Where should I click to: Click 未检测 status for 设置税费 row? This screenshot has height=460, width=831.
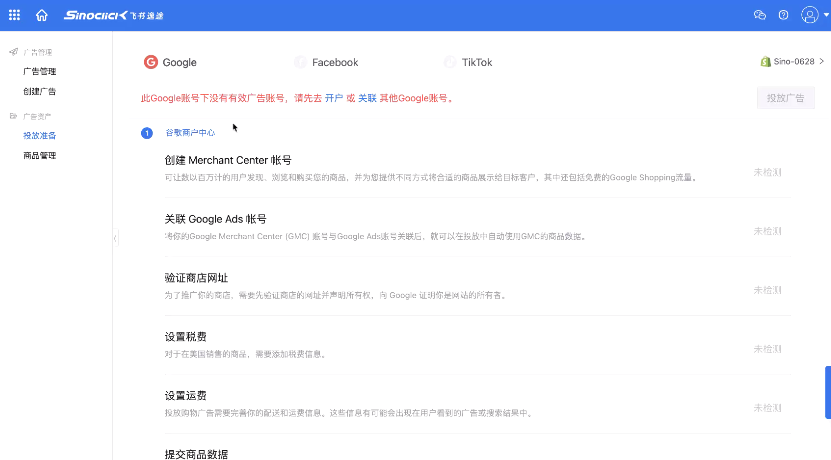click(767, 349)
